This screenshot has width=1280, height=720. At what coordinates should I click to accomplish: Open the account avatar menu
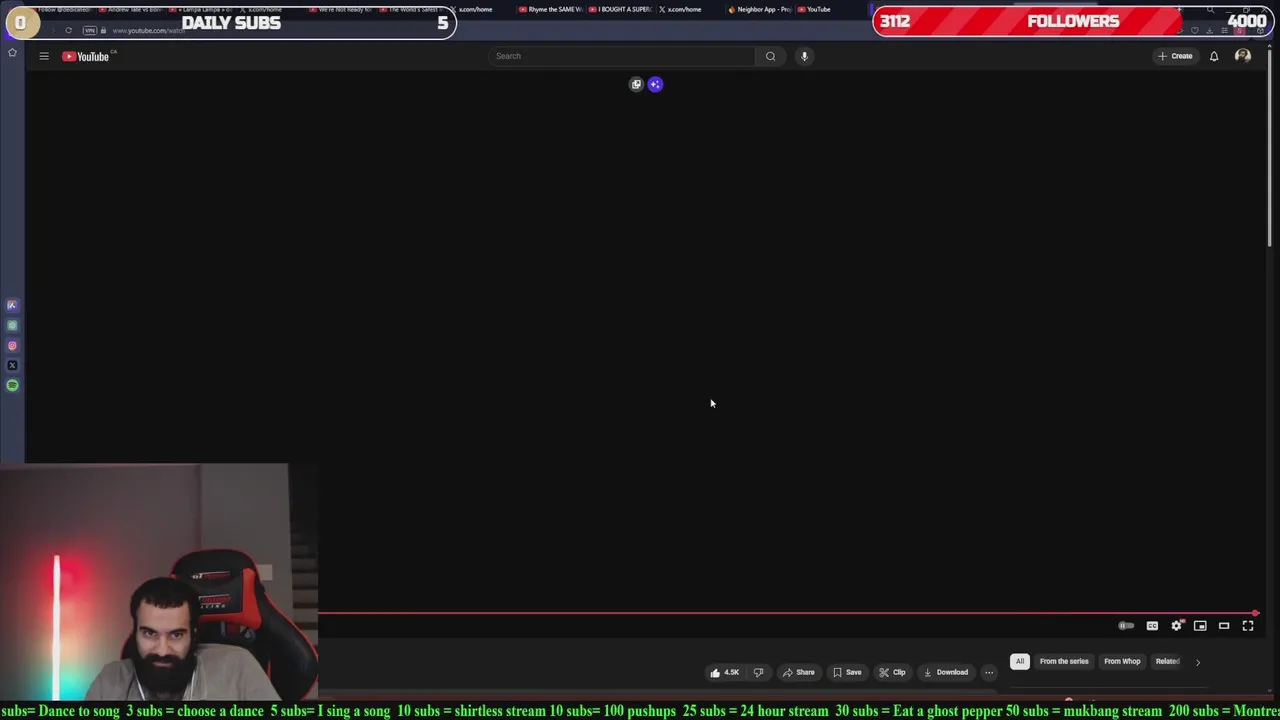[x=1243, y=56]
